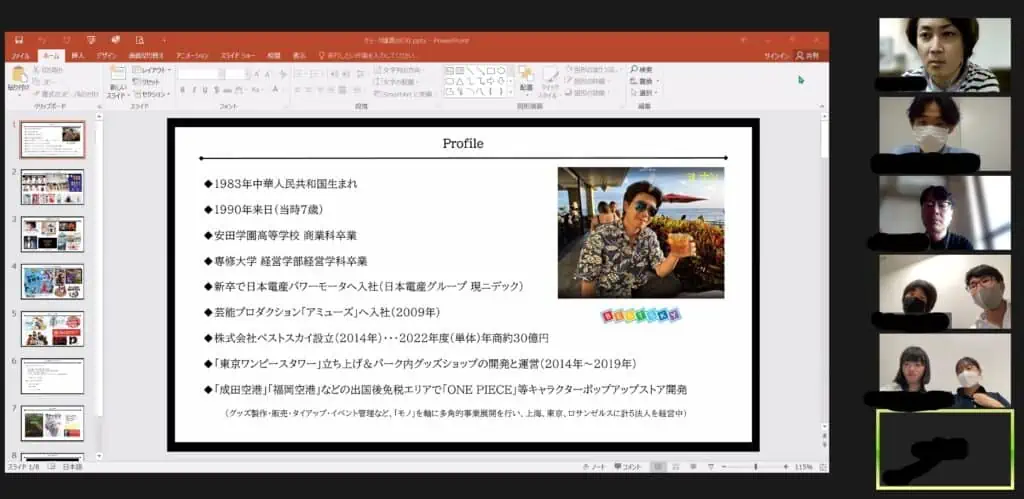Collapse the ribbon with chevron arrow
1024x499 pixels.
point(823,106)
